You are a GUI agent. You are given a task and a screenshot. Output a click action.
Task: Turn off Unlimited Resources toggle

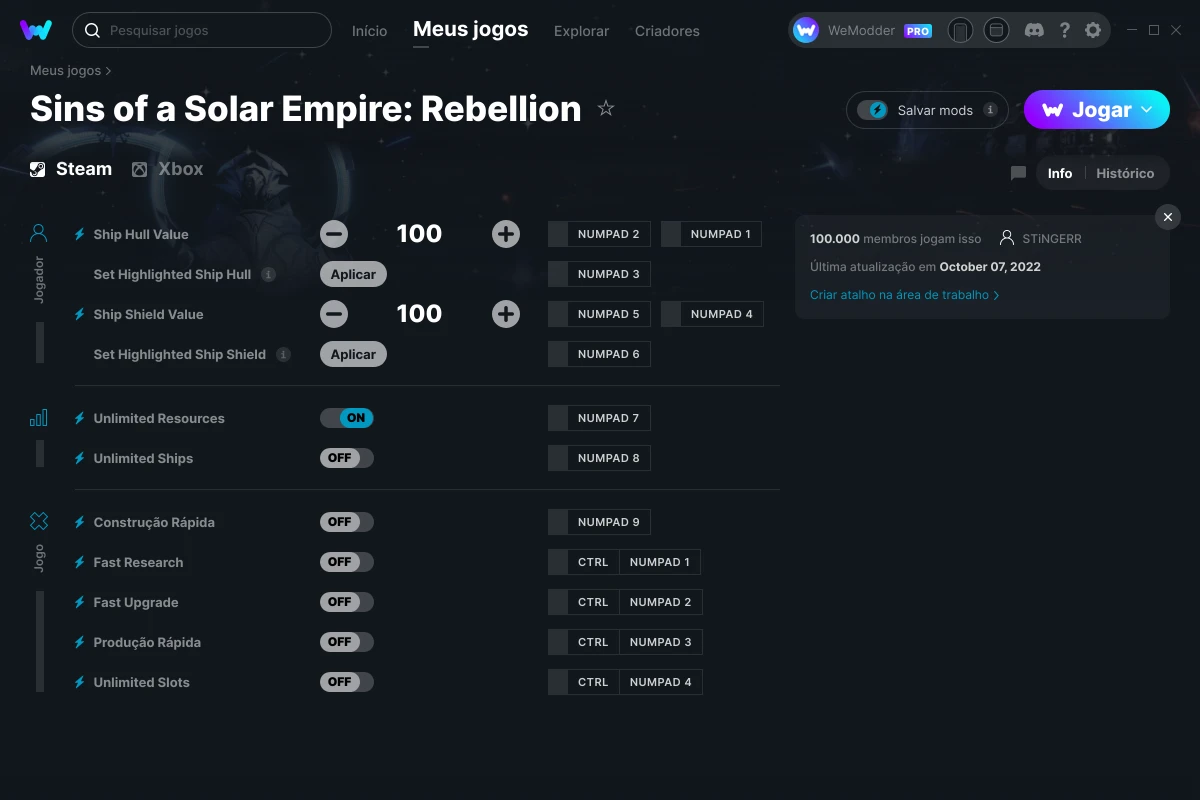(347, 418)
